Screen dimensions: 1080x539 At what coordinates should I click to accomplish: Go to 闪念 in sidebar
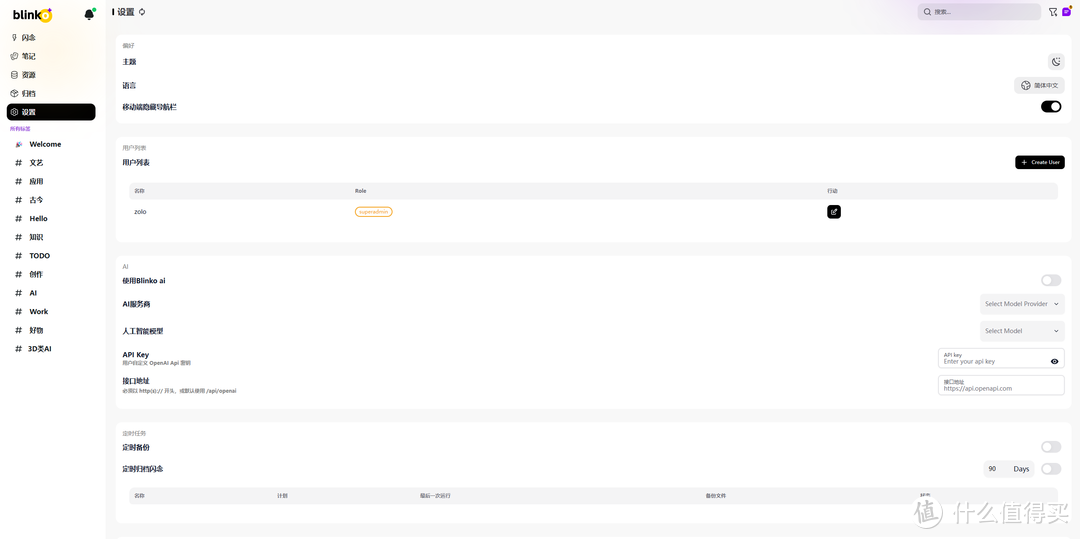point(51,38)
